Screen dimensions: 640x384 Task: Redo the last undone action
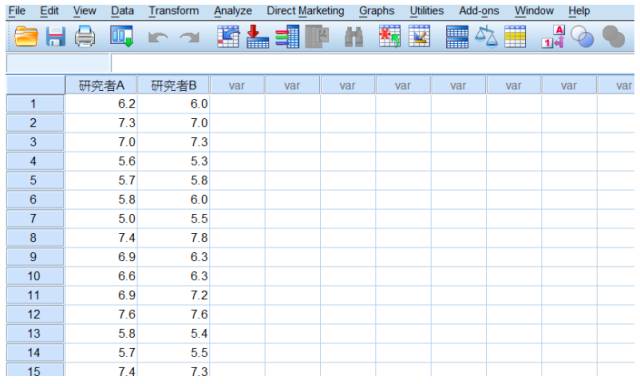pos(190,38)
